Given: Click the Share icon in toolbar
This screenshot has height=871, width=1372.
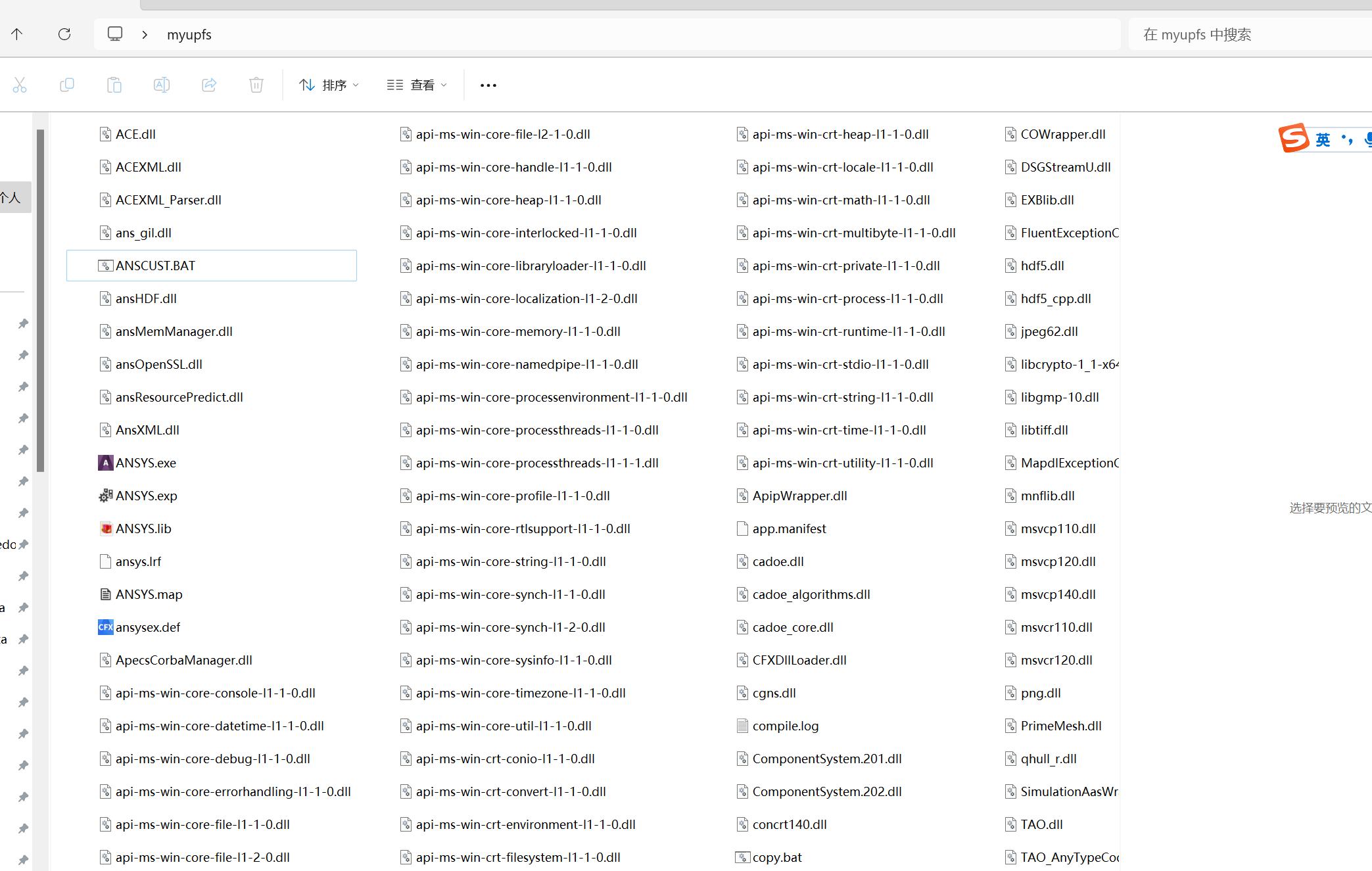Looking at the screenshot, I should (209, 85).
